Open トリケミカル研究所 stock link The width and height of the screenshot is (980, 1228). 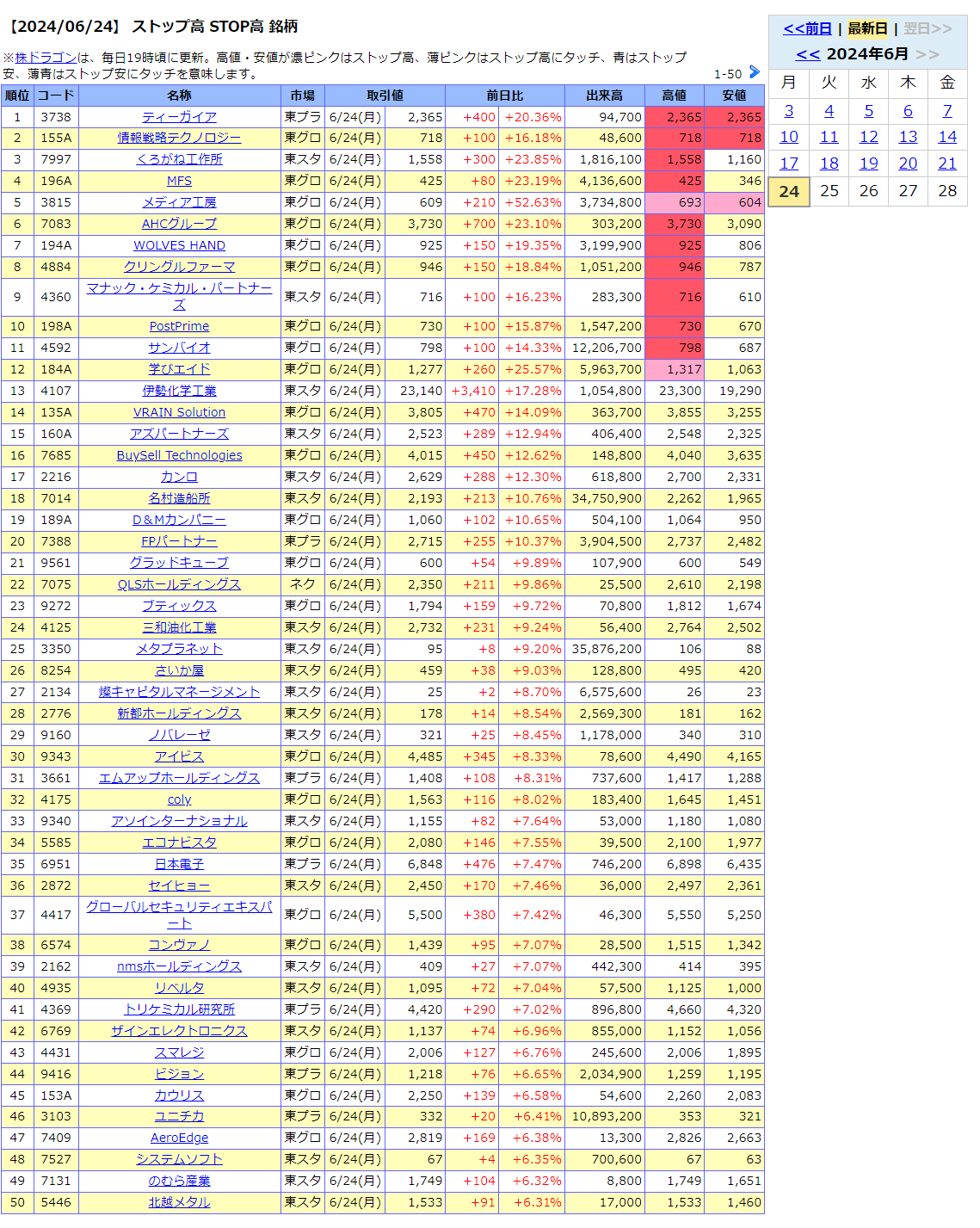coord(179,1009)
